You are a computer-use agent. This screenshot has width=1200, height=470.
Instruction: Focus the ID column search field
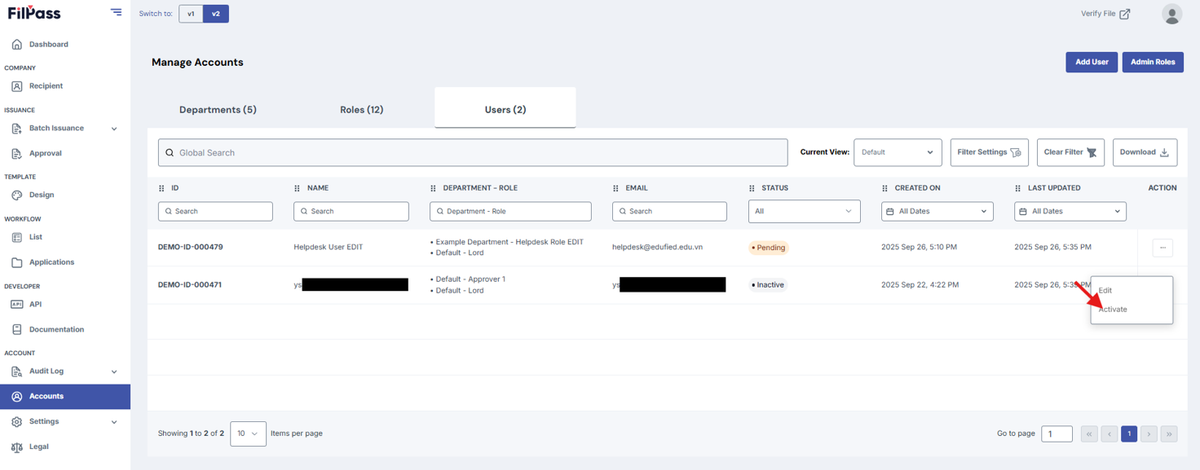coord(215,211)
